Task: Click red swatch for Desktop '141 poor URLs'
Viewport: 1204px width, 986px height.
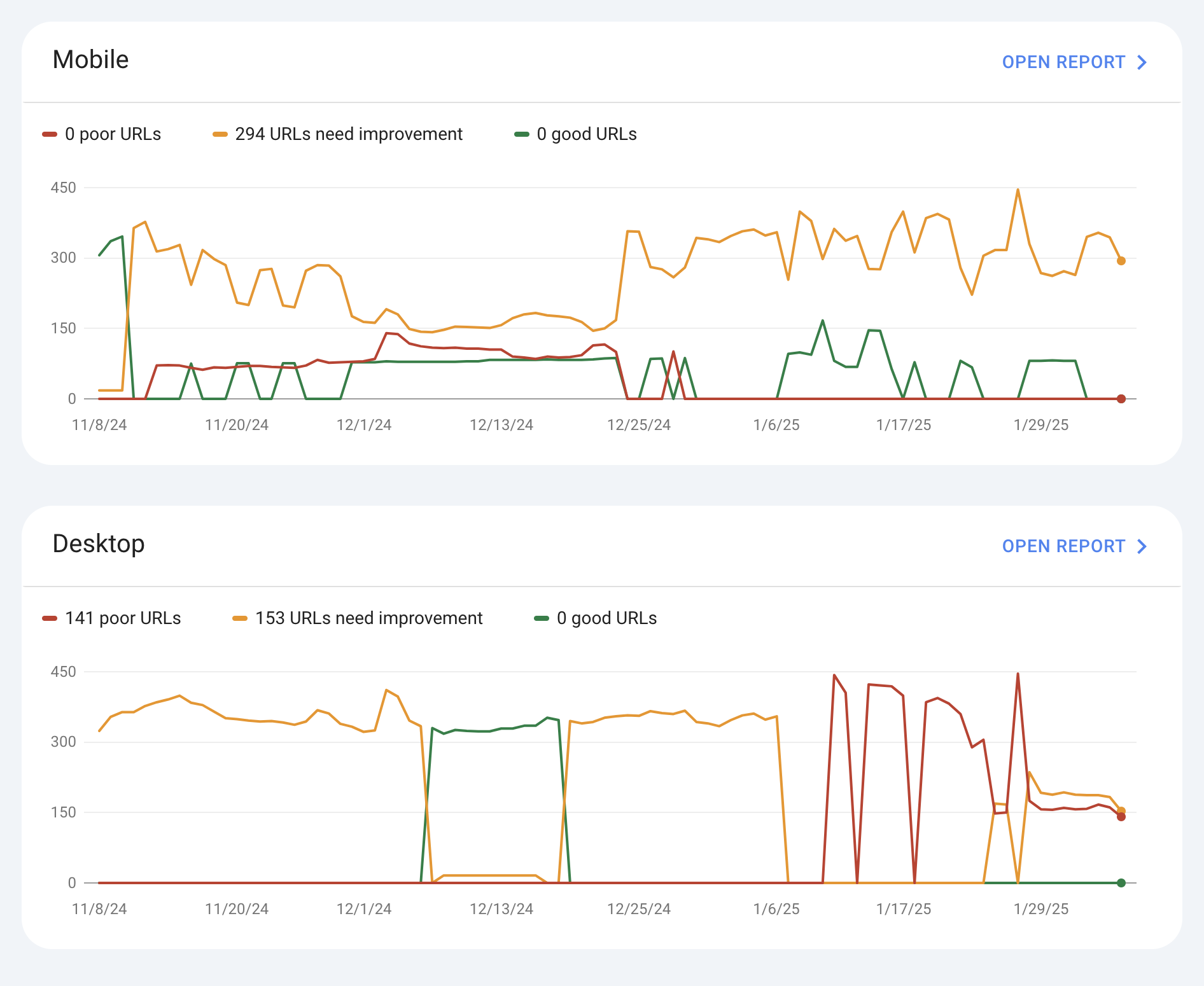Action: click(x=50, y=618)
